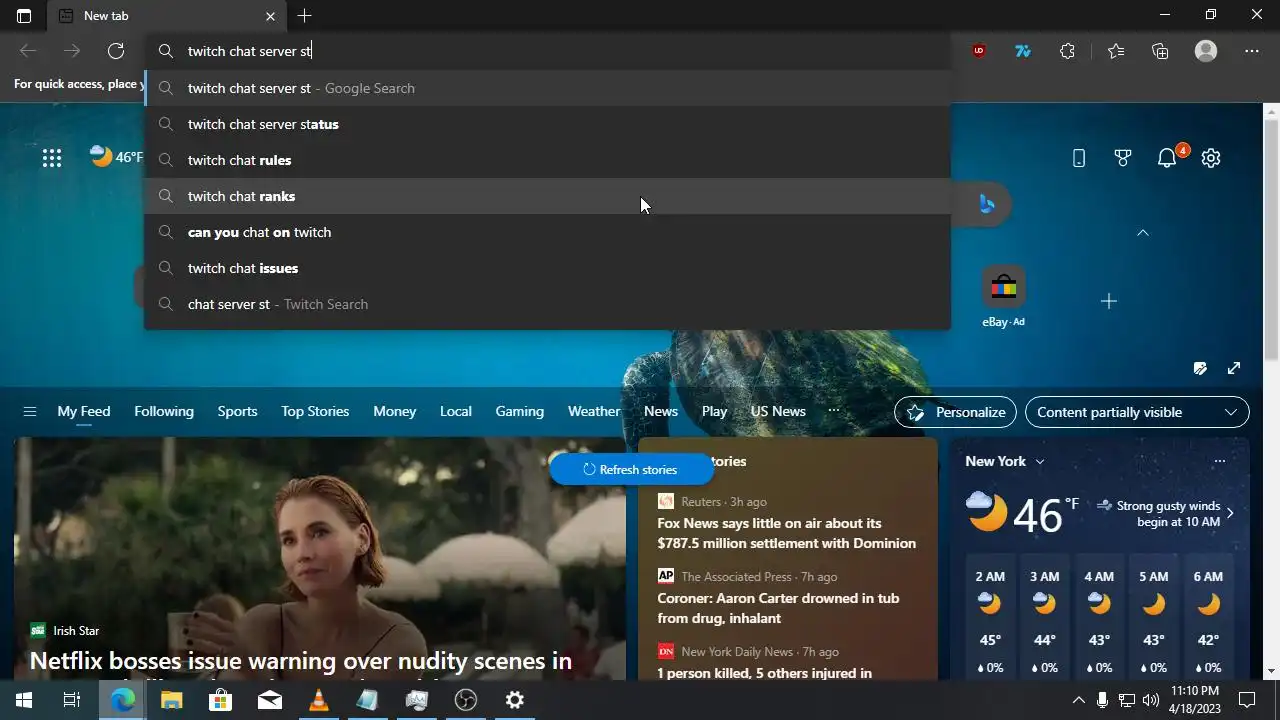The width and height of the screenshot is (1280, 720).
Task: Click the weather 46°F widget icon
Action: [102, 156]
